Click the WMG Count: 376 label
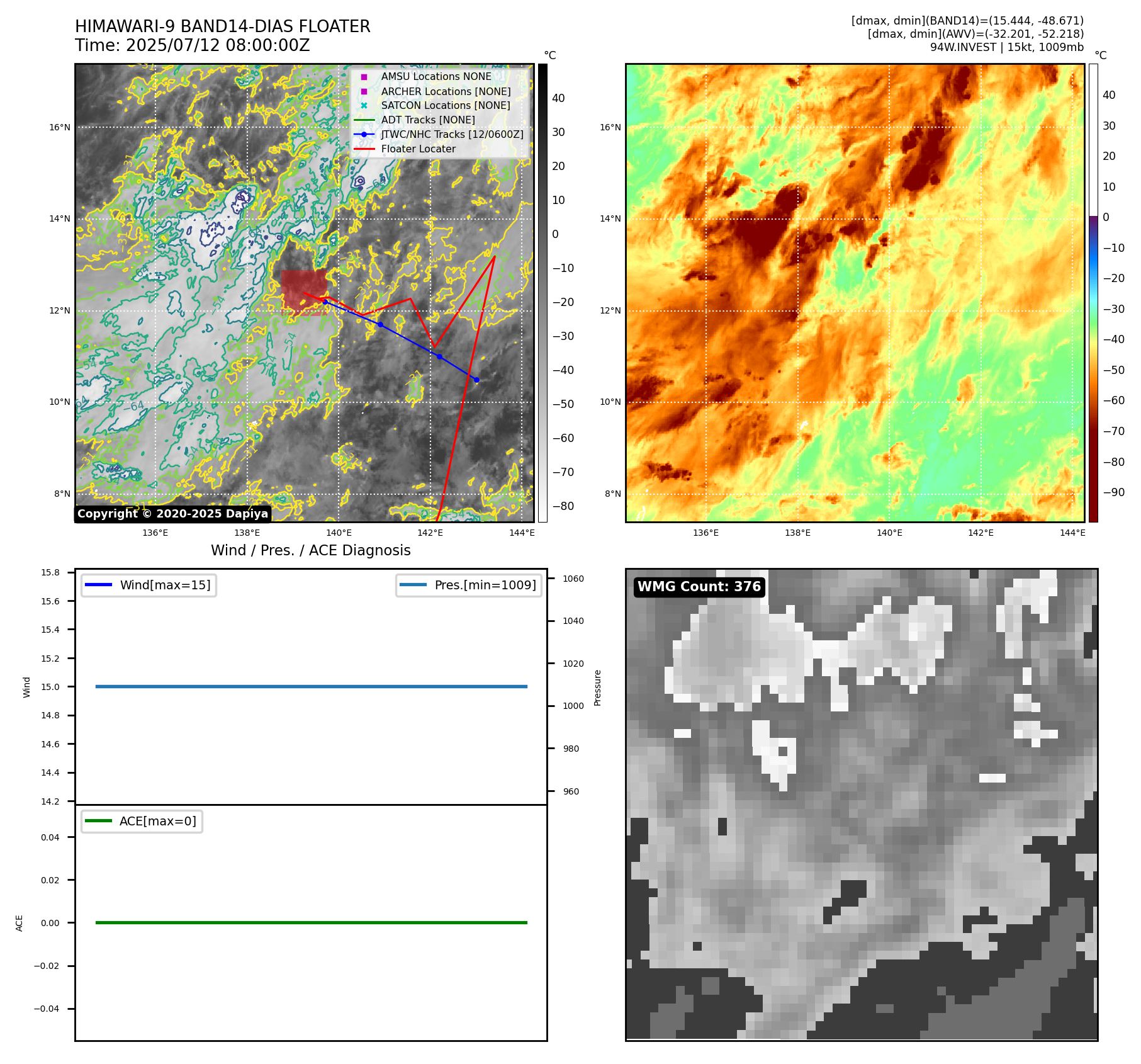The width and height of the screenshot is (1141, 1064). tap(699, 587)
